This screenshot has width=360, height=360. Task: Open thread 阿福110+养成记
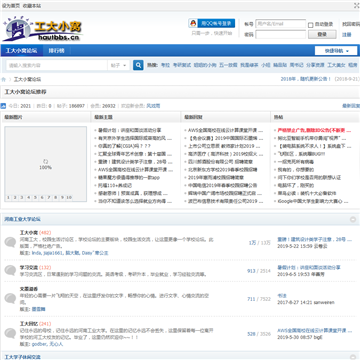tap(115, 186)
